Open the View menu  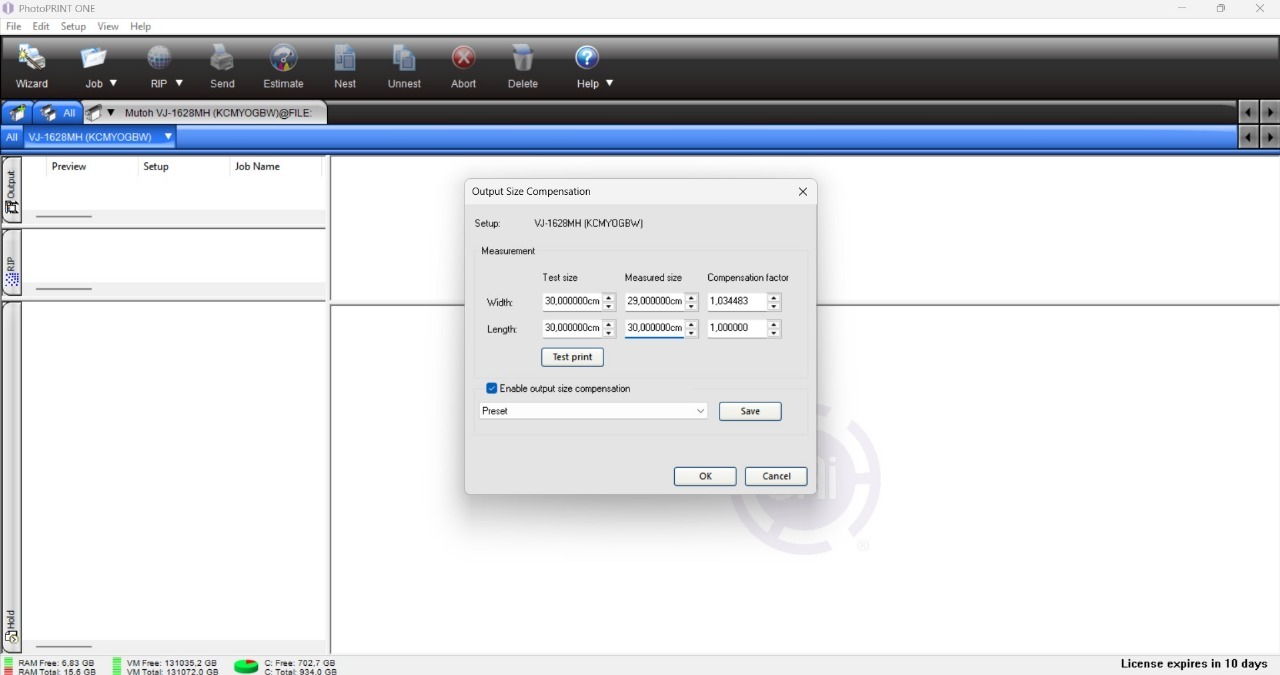coord(108,26)
